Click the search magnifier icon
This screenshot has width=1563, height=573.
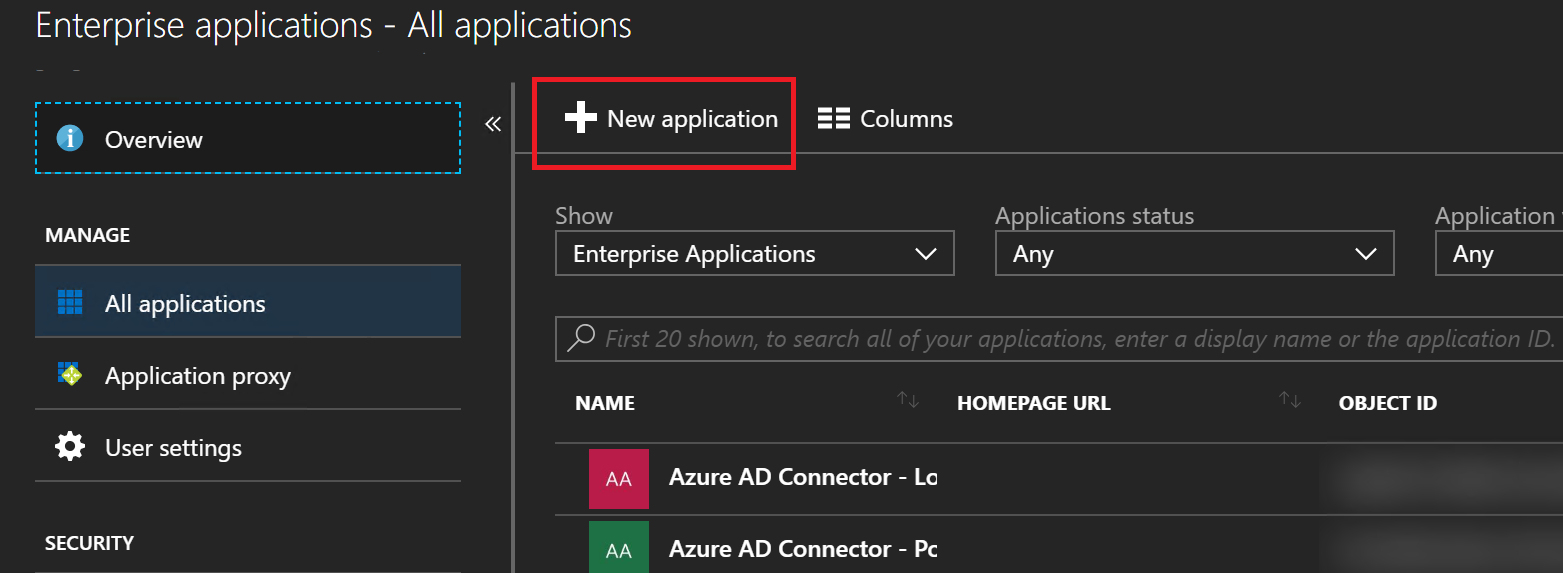(x=581, y=338)
